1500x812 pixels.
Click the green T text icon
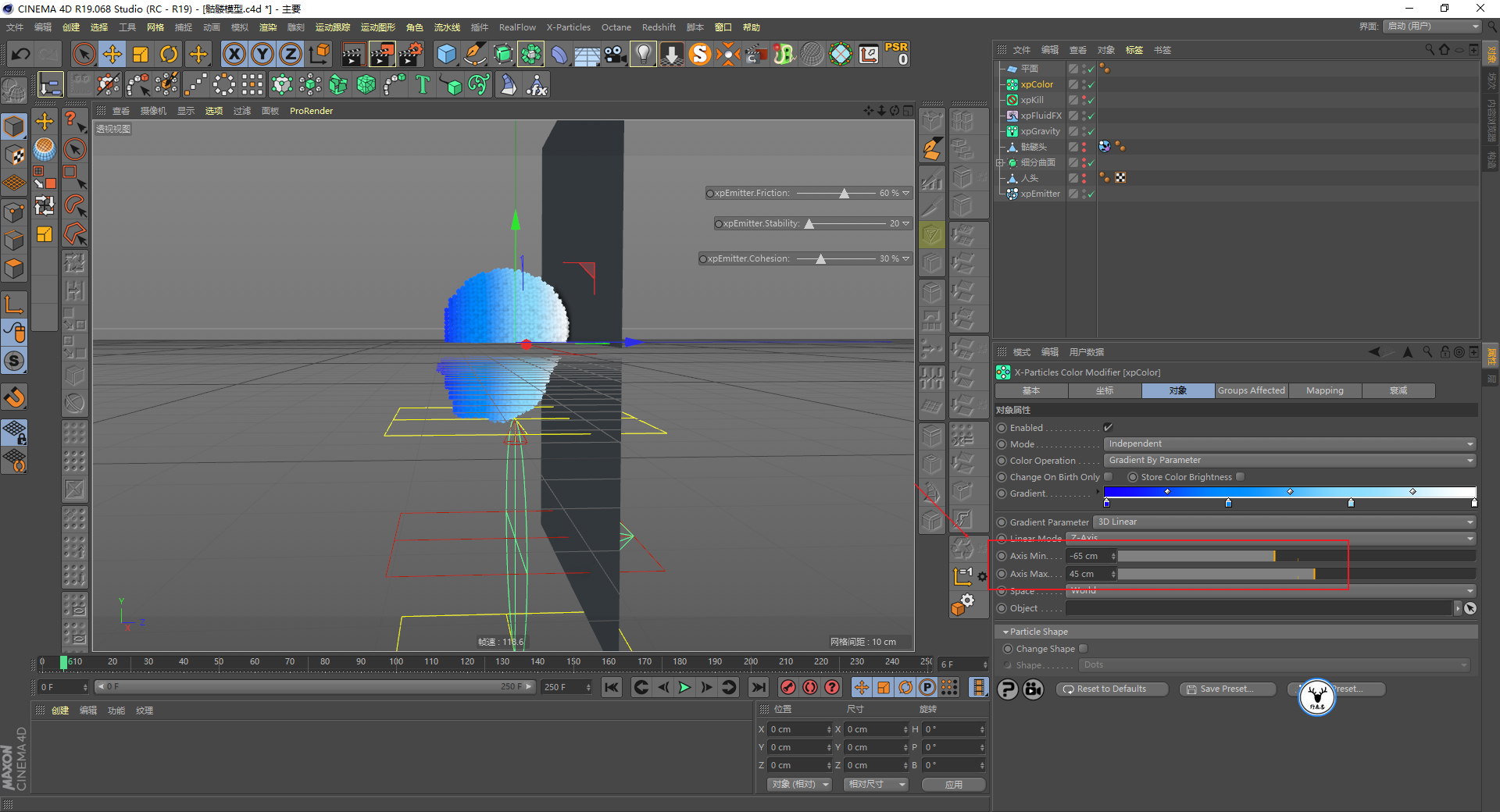coord(423,84)
